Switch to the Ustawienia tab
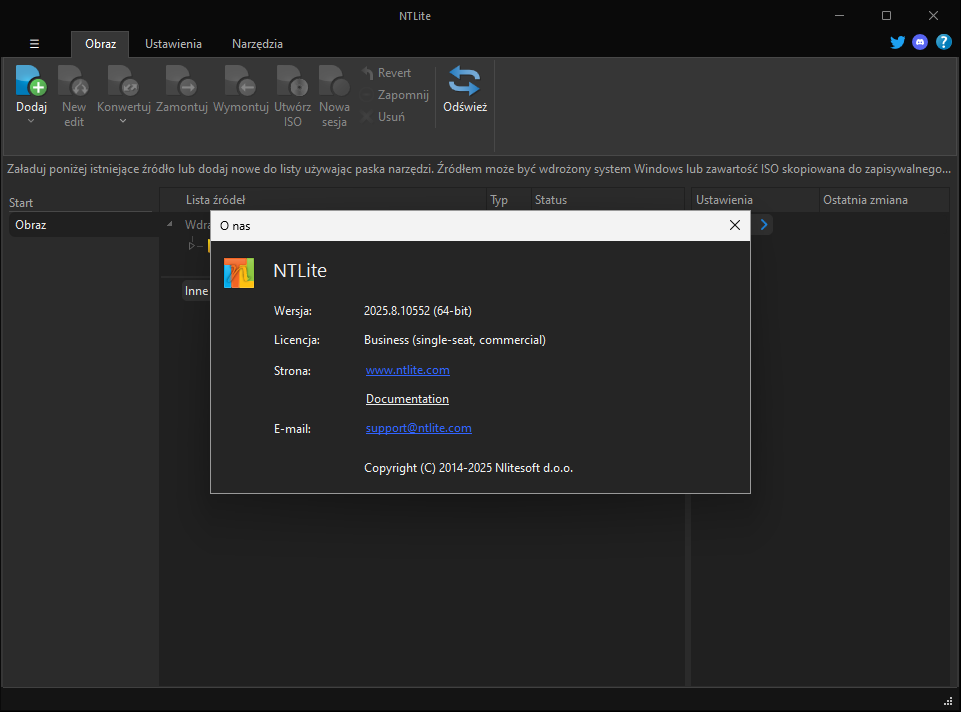Viewport: 961px width, 712px height. [x=173, y=44]
